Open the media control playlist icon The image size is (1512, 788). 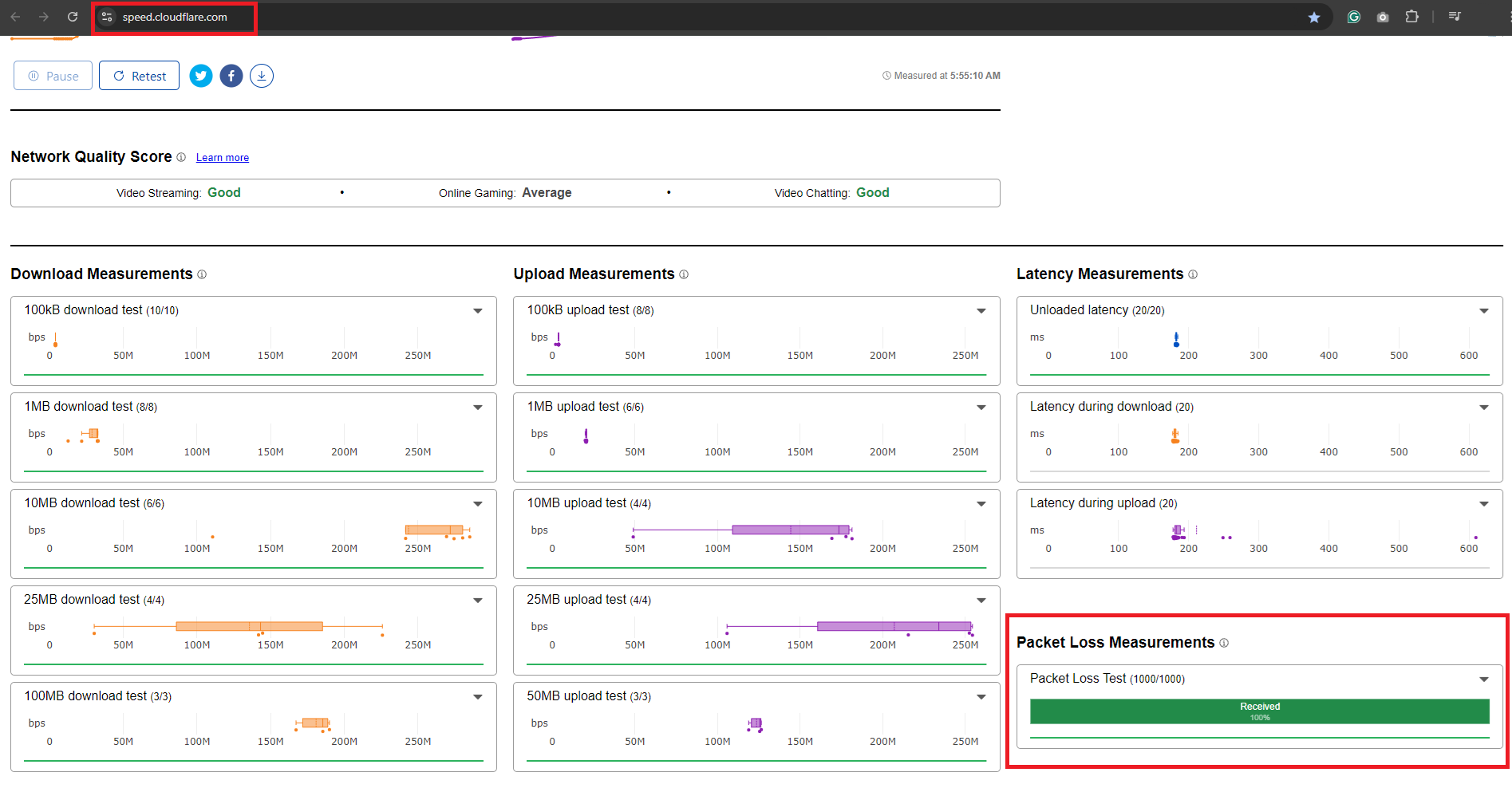1455,17
